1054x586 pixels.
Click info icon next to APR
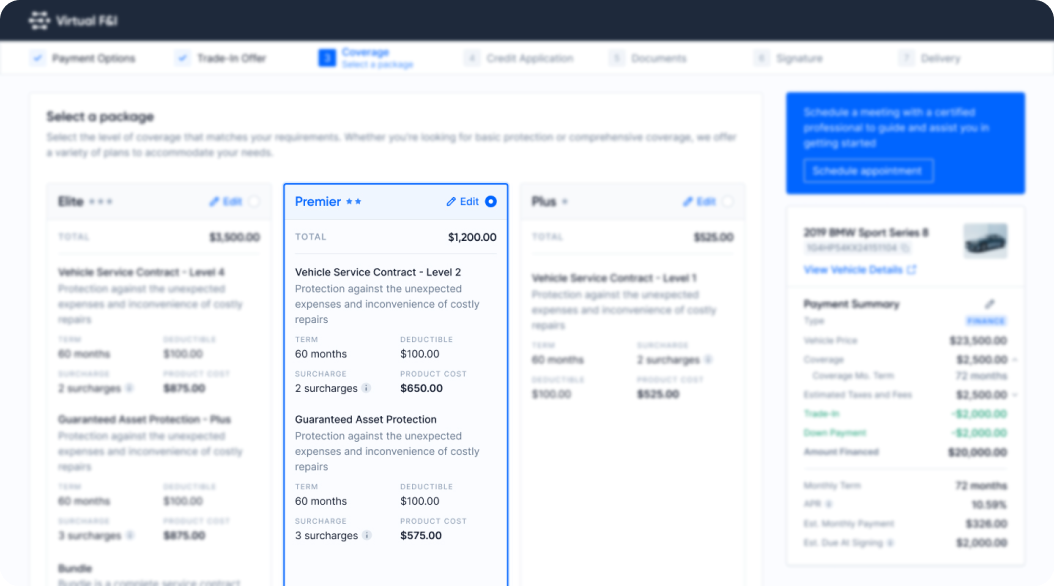tap(826, 505)
